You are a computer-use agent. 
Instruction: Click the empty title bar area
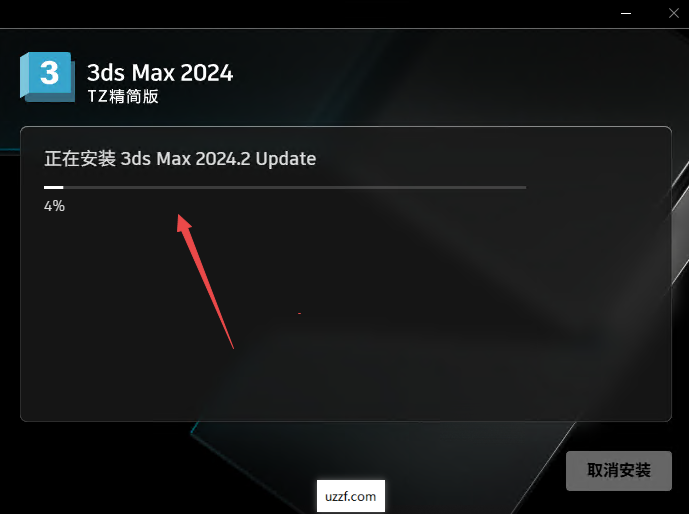tap(308, 14)
